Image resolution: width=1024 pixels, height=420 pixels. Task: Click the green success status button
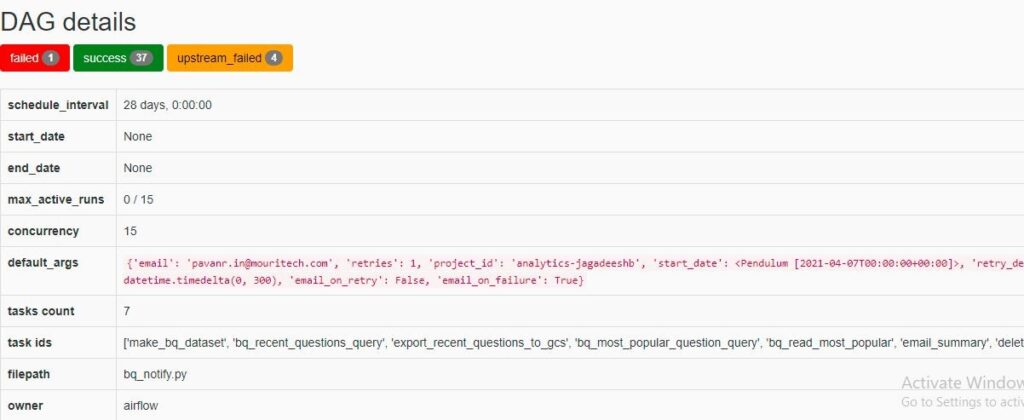[117, 58]
